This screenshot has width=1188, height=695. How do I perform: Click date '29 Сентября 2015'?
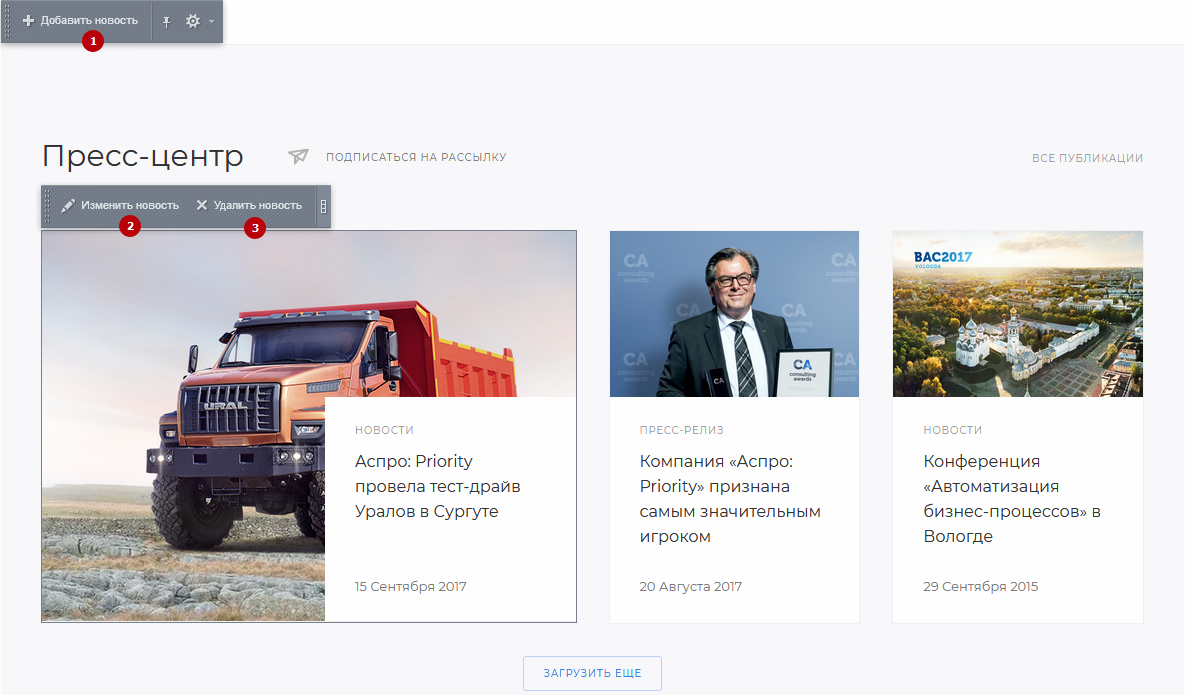click(x=980, y=587)
